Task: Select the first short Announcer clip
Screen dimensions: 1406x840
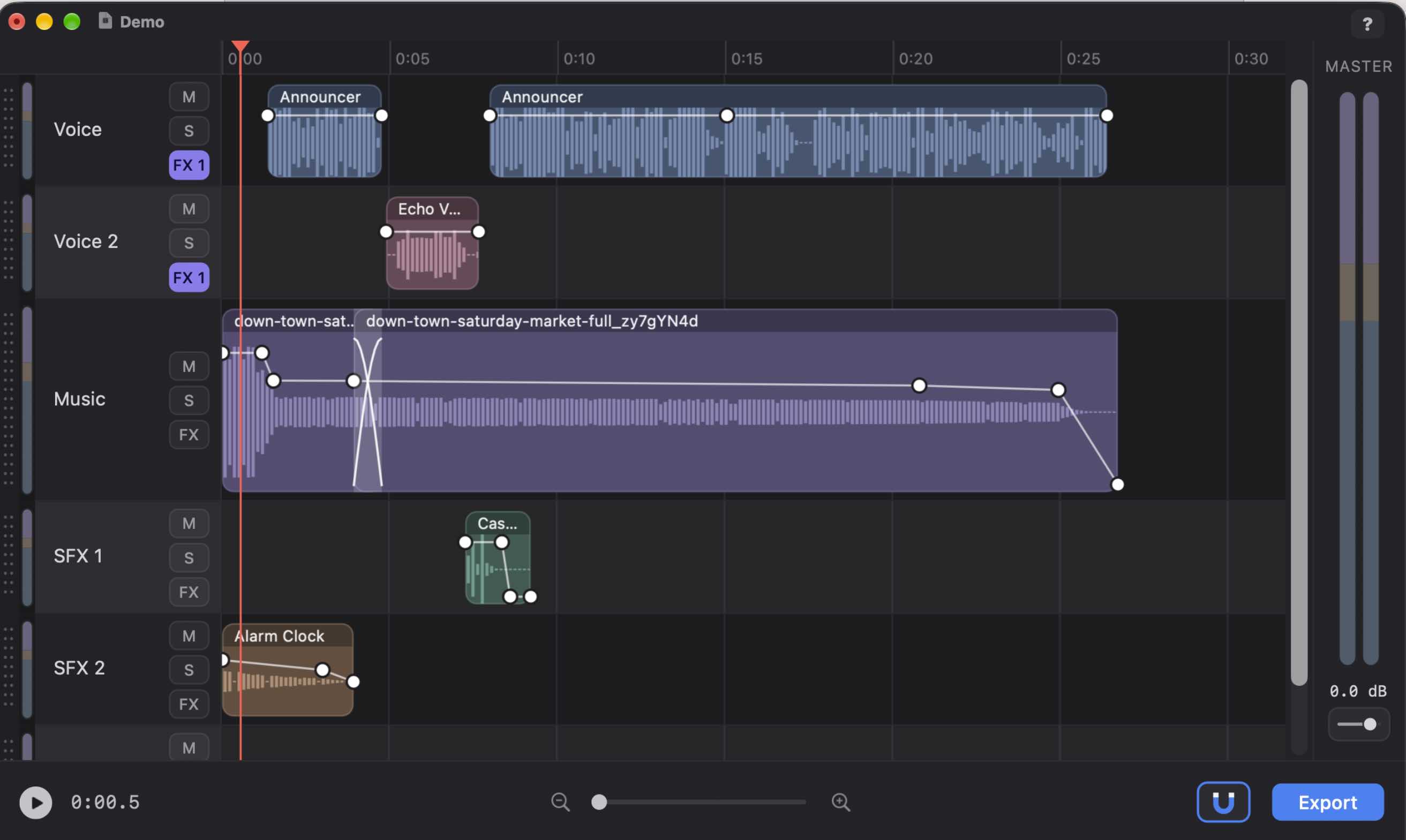Action: click(x=324, y=131)
